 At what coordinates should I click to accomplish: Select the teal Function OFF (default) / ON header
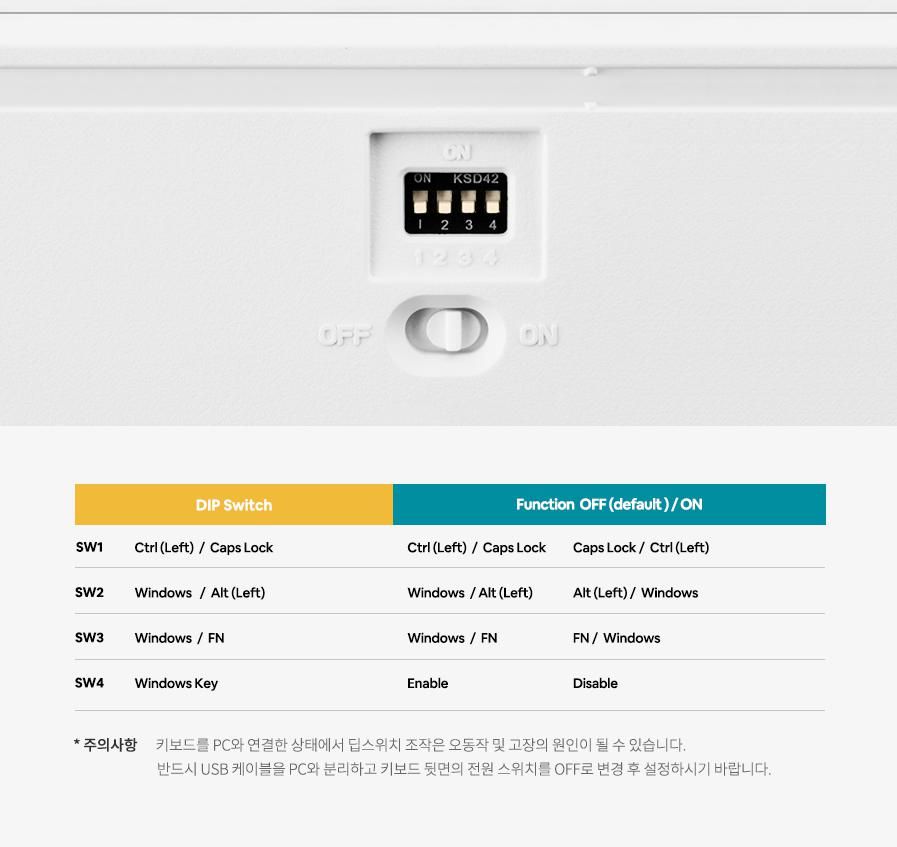[x=609, y=505]
